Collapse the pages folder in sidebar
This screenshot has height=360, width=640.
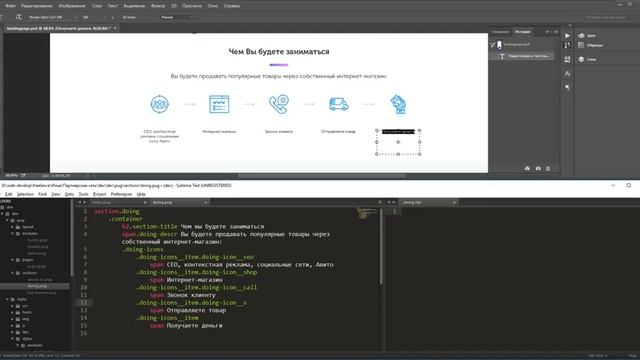(12, 260)
